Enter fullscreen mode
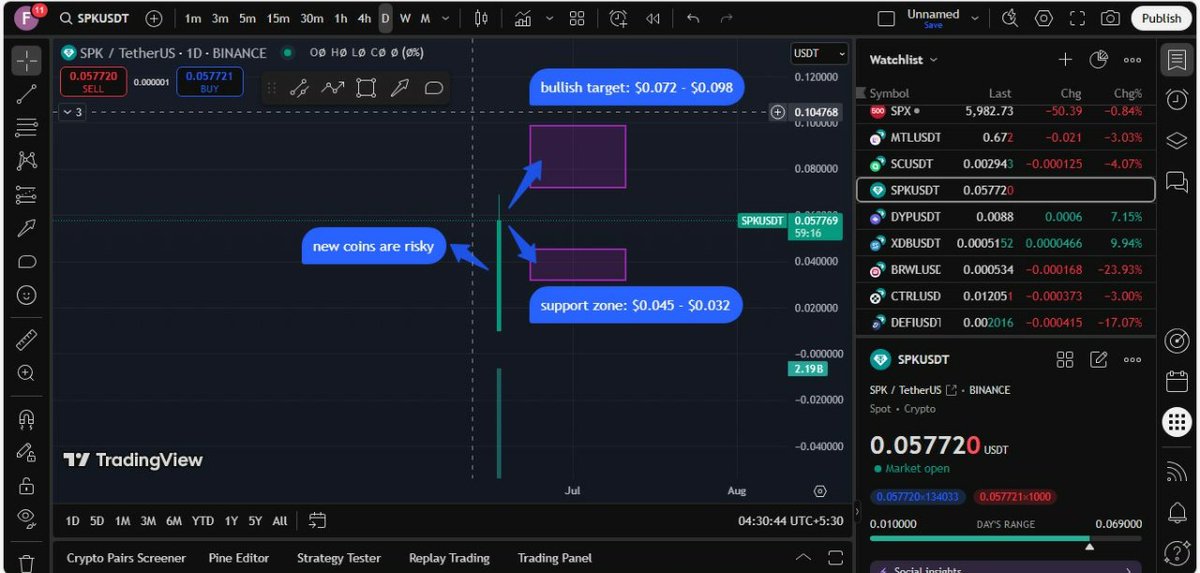Image resolution: width=1200 pixels, height=573 pixels. click(x=1077, y=18)
